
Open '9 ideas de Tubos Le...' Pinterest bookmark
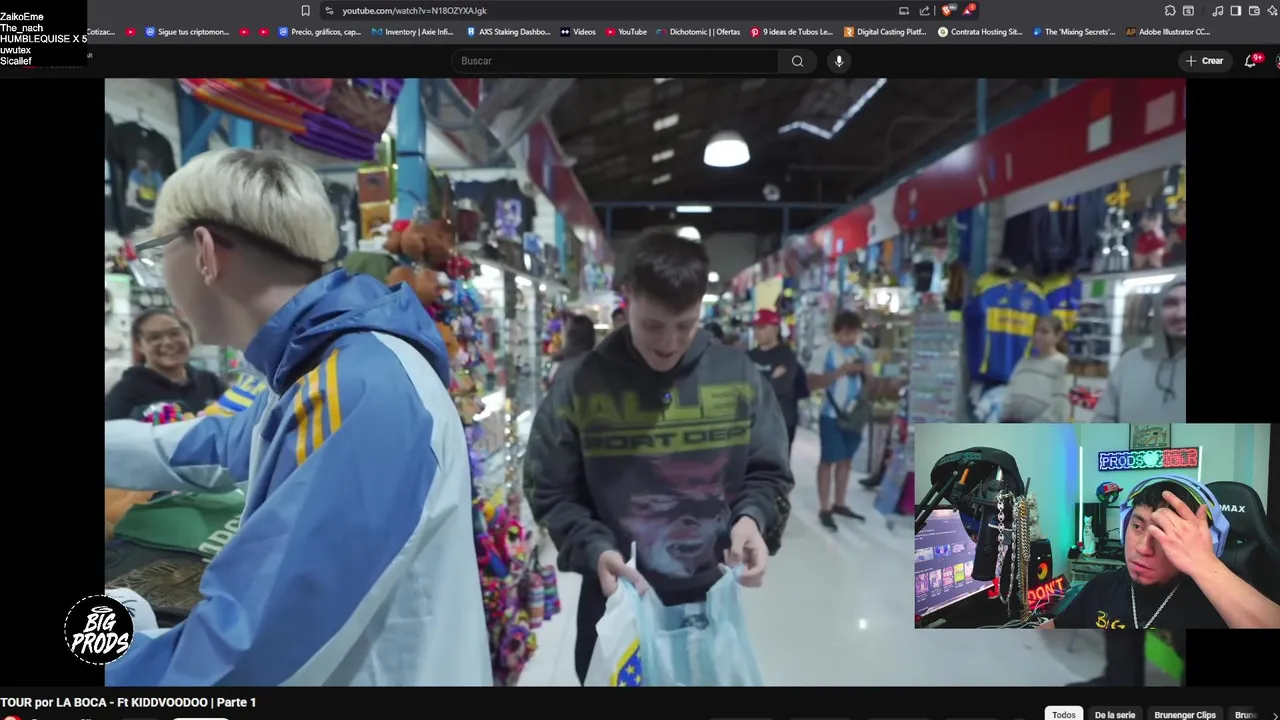(791, 32)
